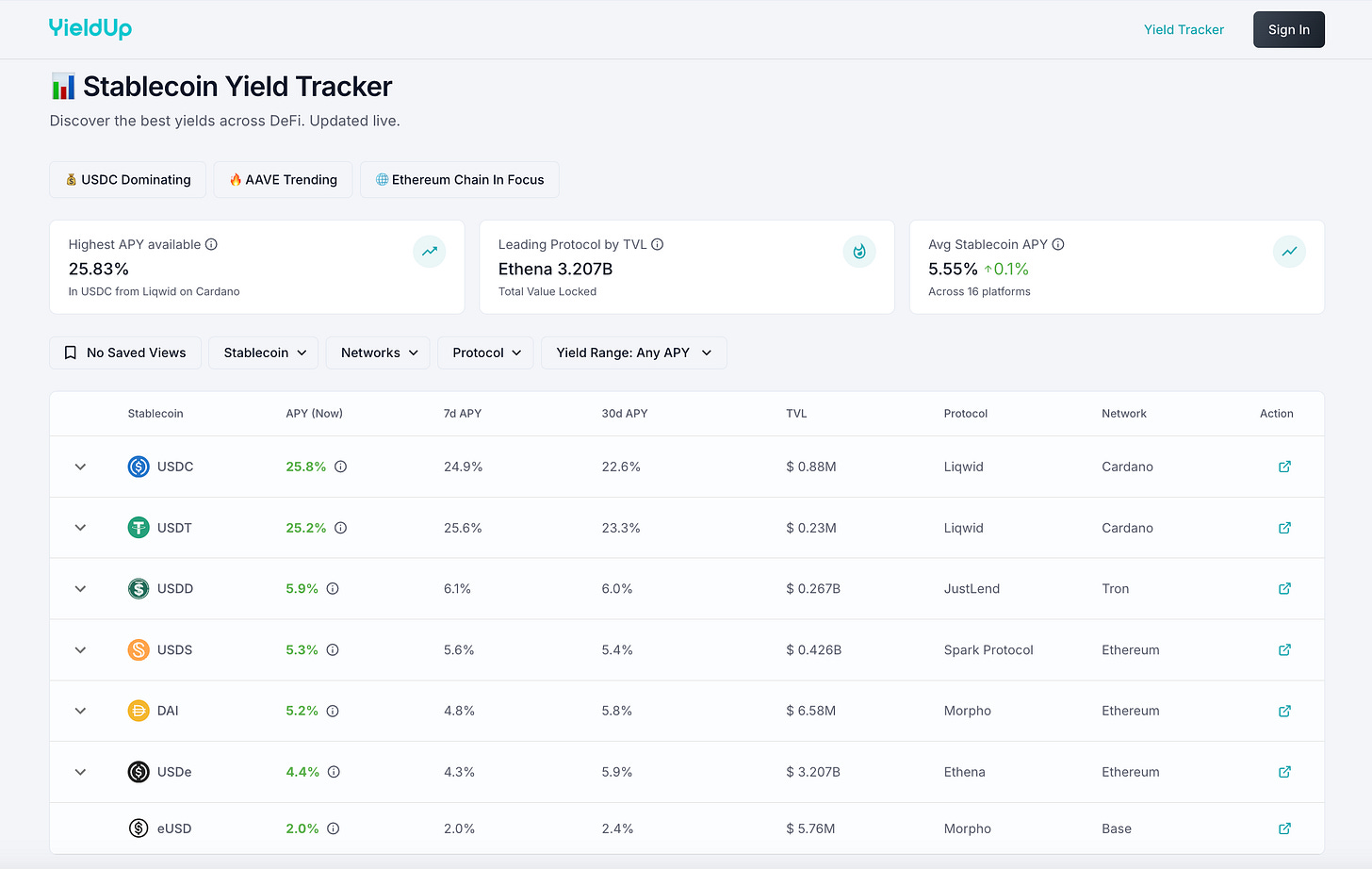
Task: Click the Sign In button
Action: click(x=1288, y=29)
